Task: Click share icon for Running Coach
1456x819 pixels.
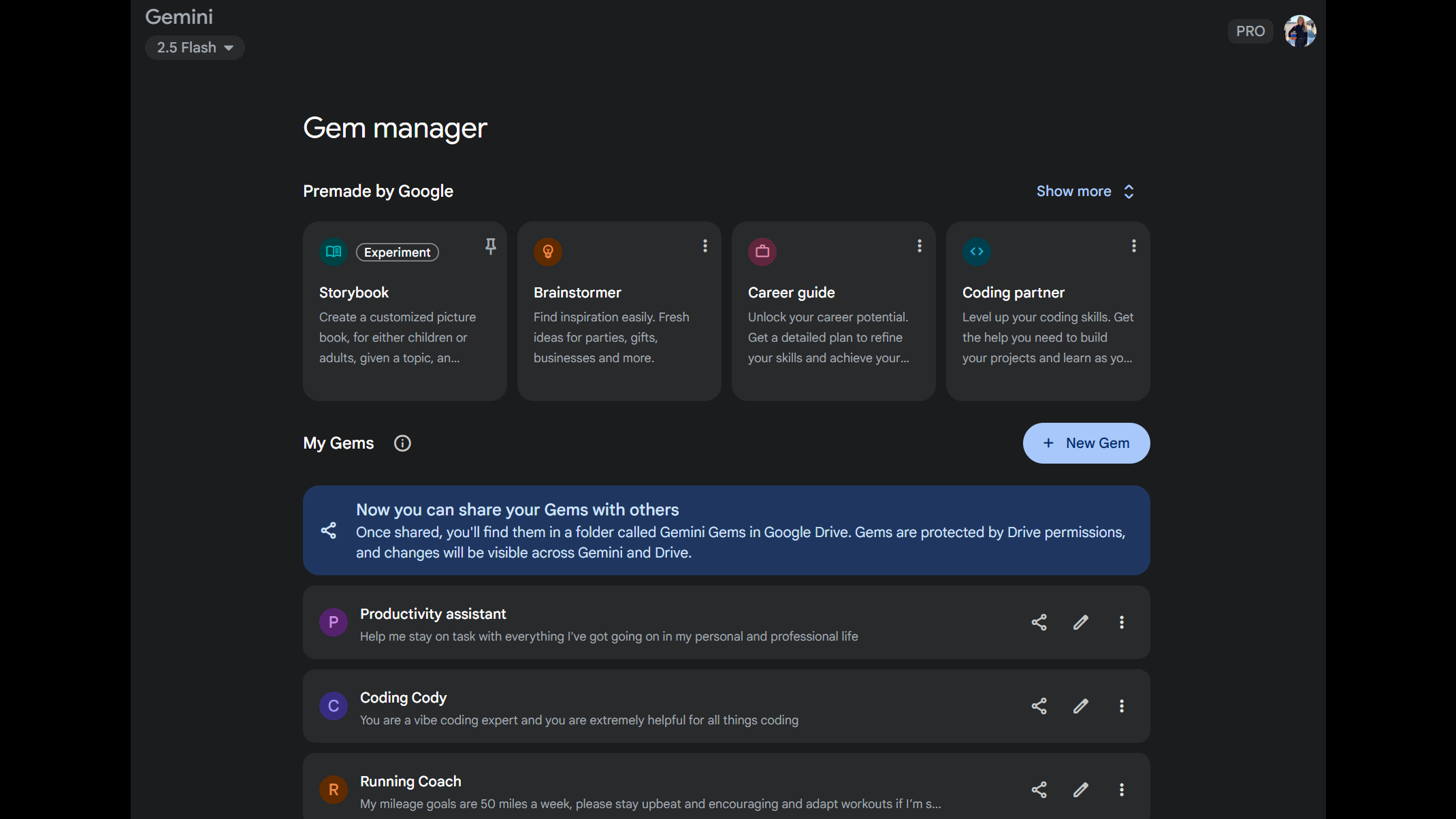Action: [1039, 790]
